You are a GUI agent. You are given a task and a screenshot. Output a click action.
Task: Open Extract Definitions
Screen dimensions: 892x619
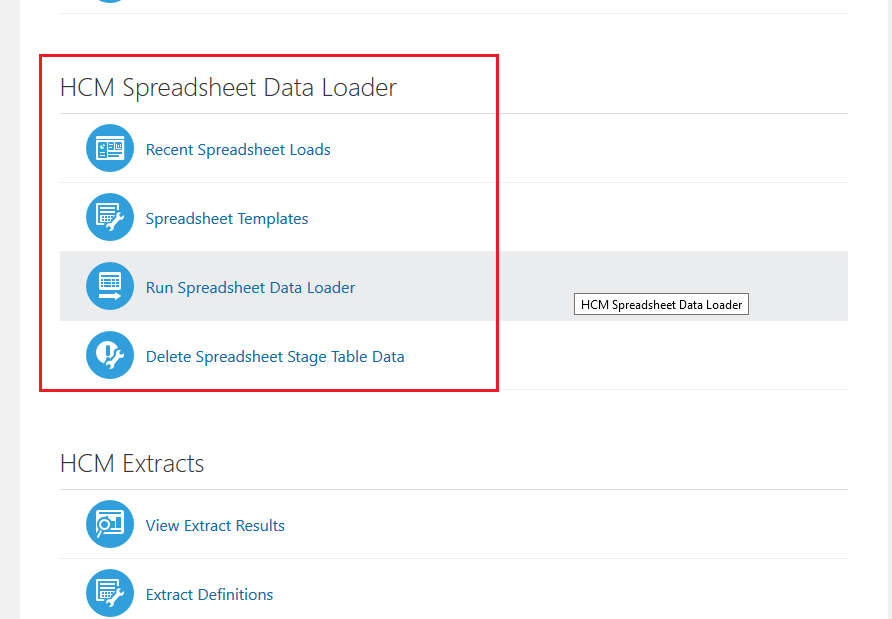click(209, 594)
